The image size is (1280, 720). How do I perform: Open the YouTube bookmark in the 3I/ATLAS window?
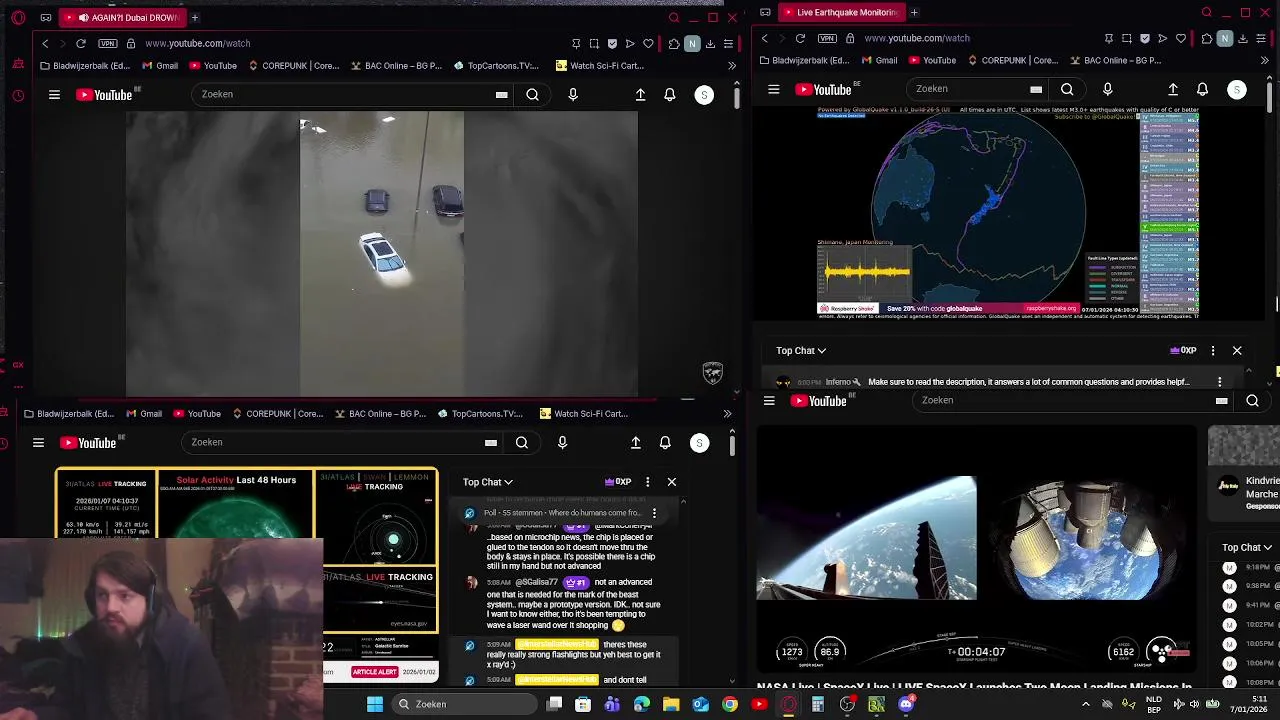(197, 414)
